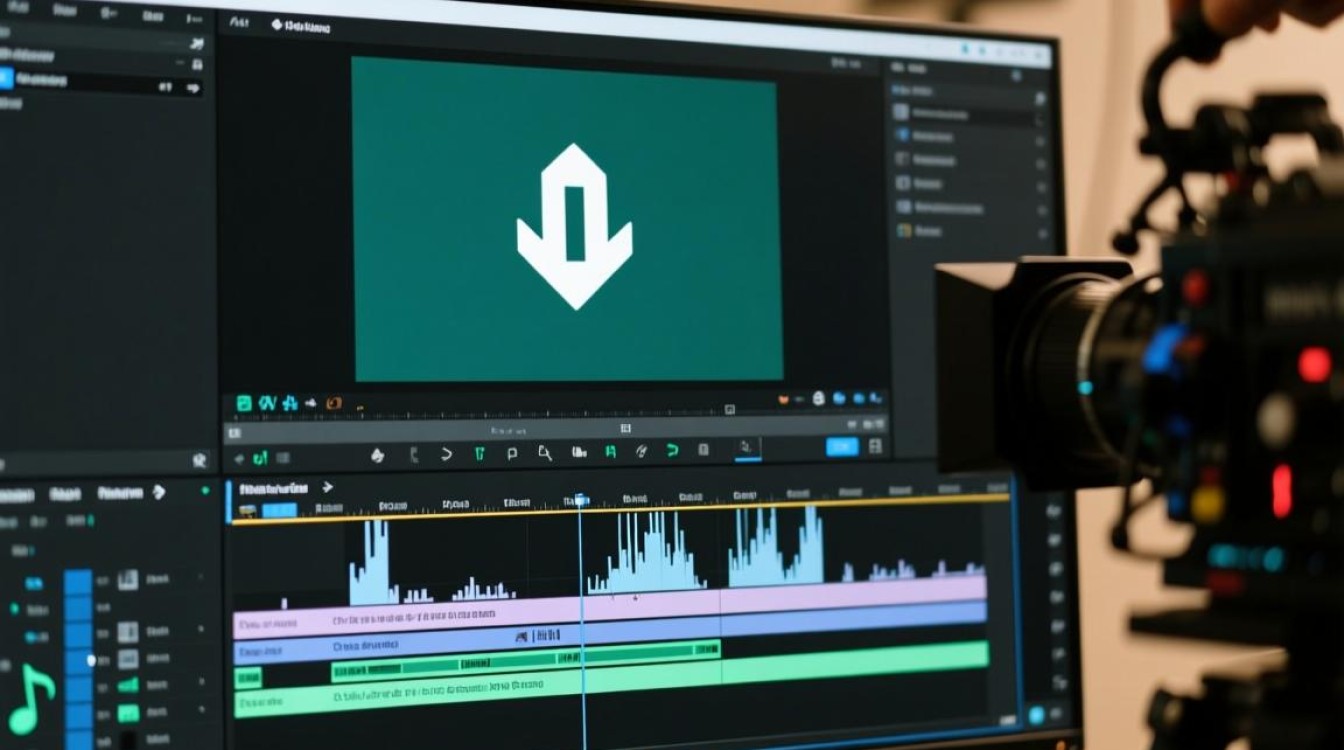Click the icon at top-left panel's bottom-right corner
This screenshot has height=750, width=1344.
199,461
